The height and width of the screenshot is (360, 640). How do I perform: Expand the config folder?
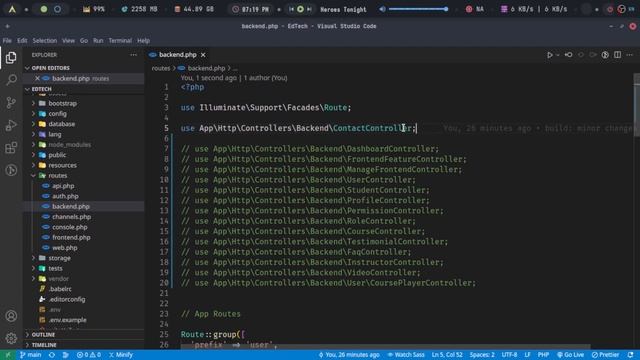coord(57,113)
